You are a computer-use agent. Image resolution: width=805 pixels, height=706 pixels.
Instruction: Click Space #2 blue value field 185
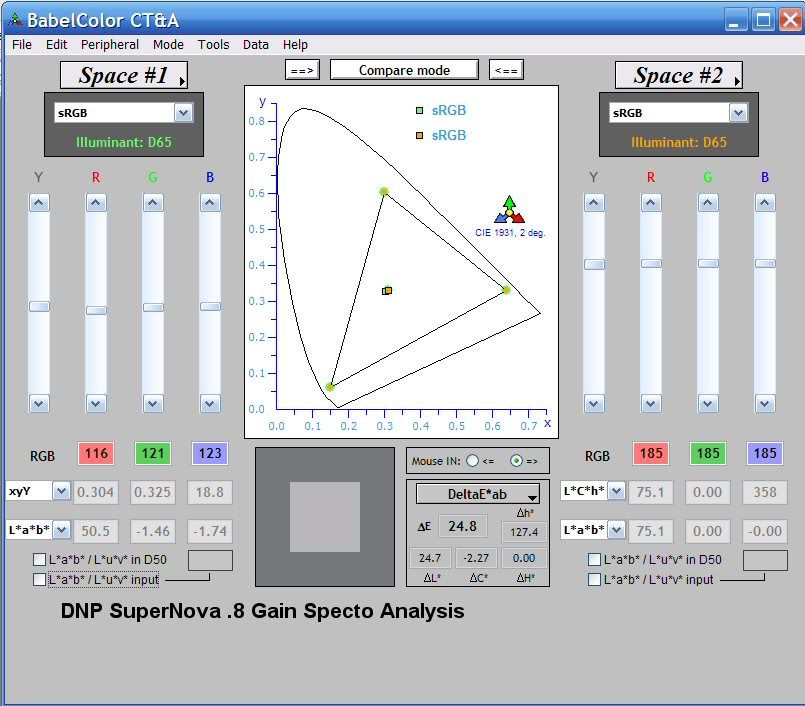(765, 453)
